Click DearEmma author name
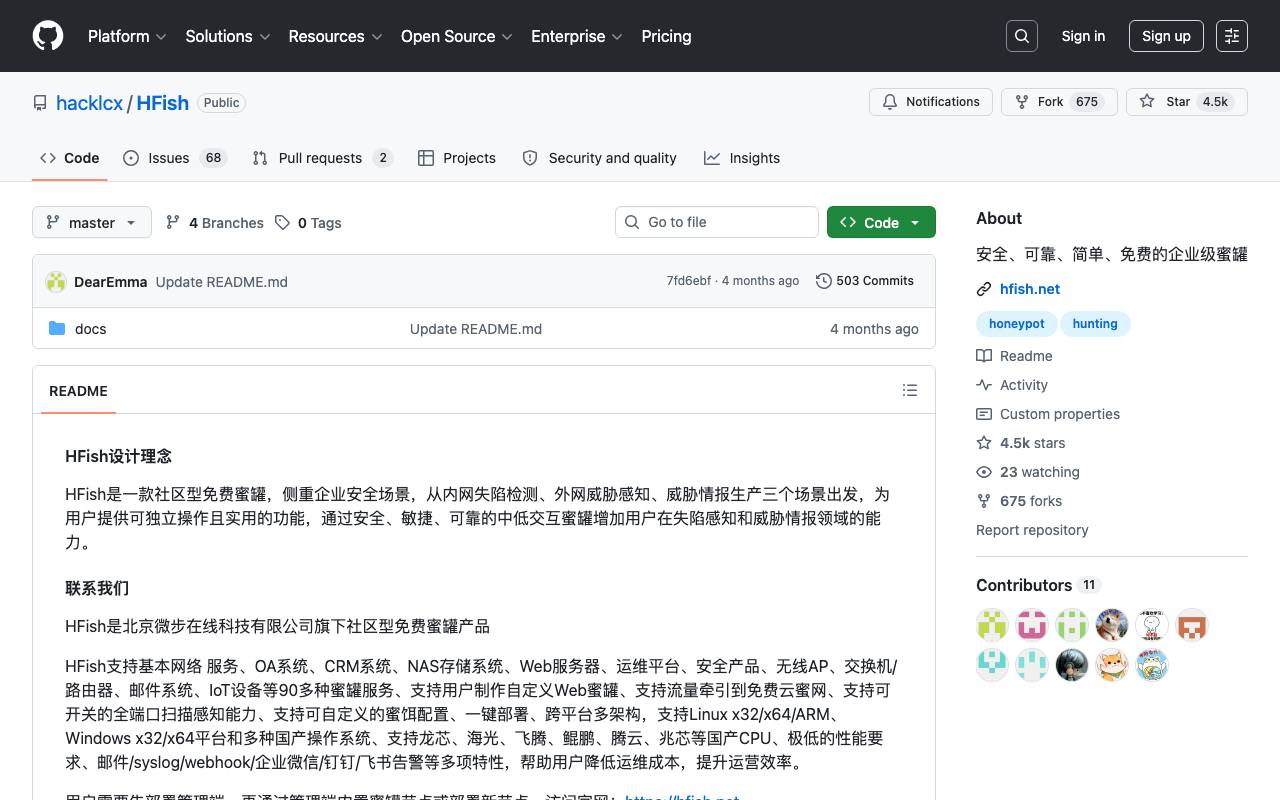Screen dimensions: 1280x800 (110, 282)
